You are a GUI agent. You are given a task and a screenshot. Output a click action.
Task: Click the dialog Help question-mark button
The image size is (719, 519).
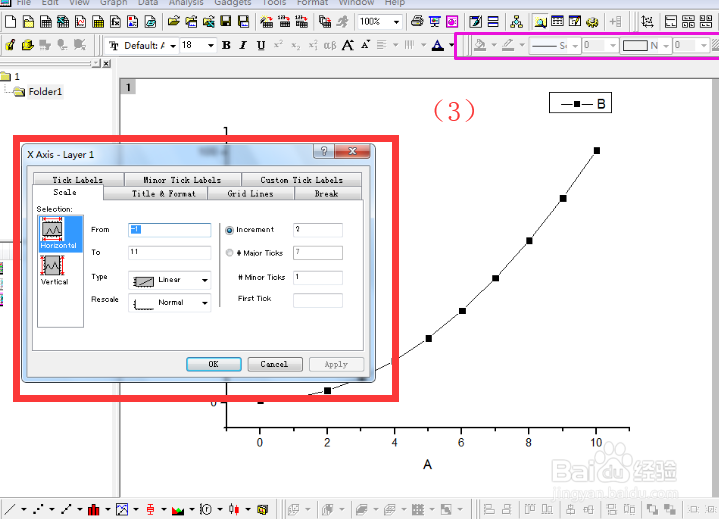coord(324,151)
